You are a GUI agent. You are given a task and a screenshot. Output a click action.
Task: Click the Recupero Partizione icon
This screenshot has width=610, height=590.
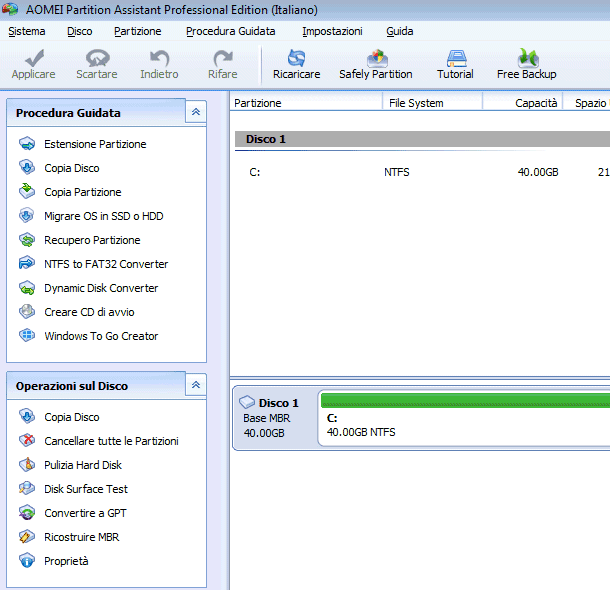pyautogui.click(x=27, y=240)
